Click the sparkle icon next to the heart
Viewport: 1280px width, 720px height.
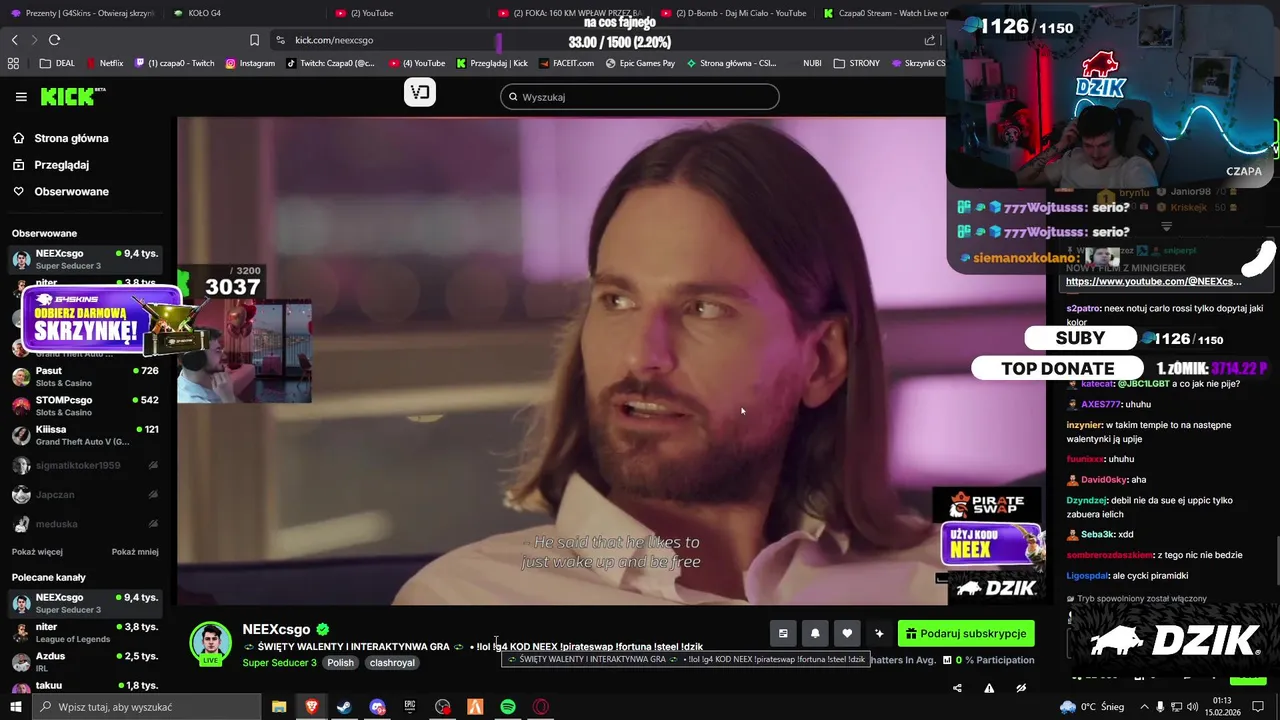879,633
